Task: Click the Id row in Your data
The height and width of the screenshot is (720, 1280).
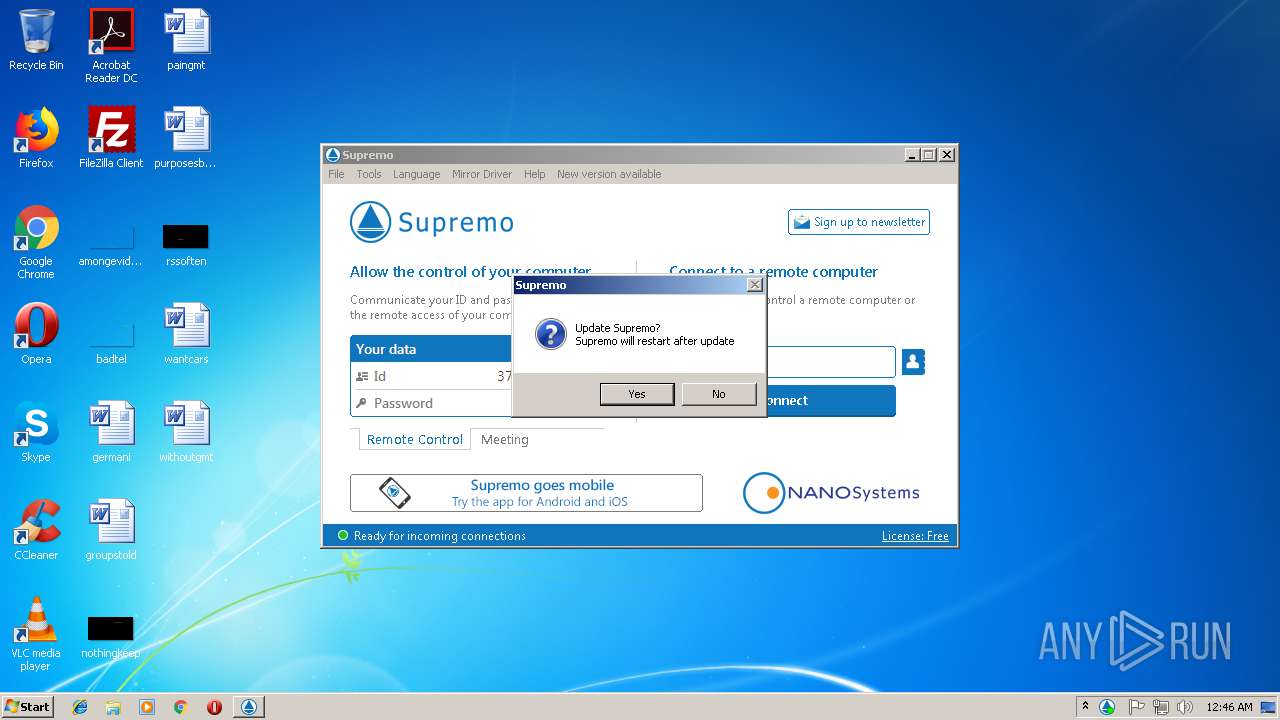Action: coord(431,376)
